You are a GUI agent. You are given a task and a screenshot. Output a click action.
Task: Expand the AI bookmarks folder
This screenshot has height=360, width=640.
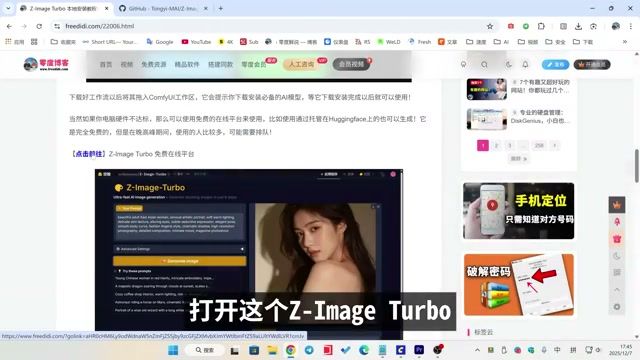502,42
